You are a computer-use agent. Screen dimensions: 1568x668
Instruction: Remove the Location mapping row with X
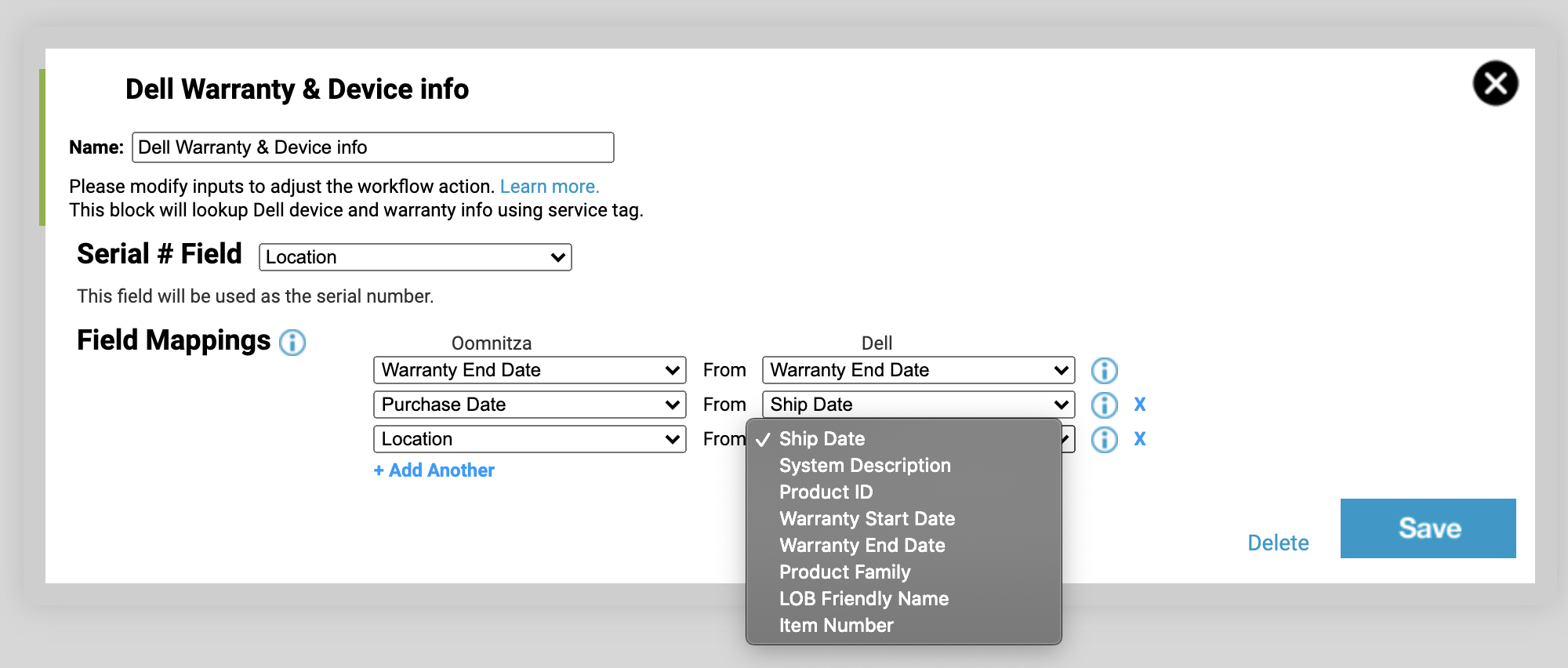tap(1139, 439)
